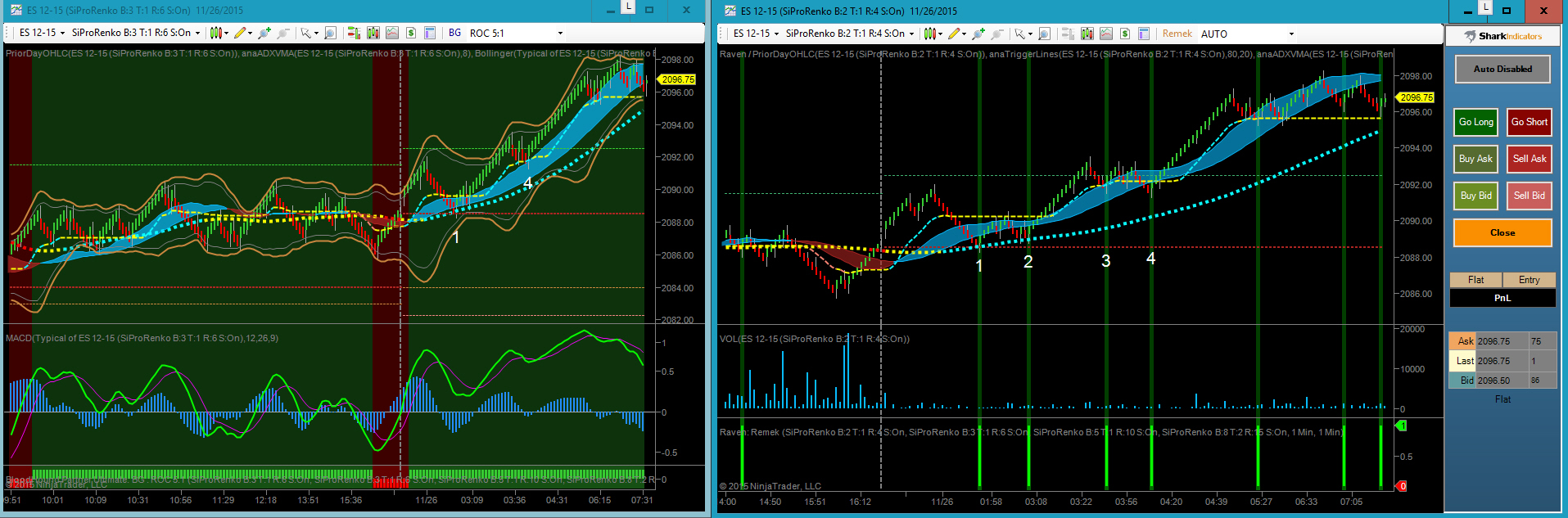Image resolution: width=1568 pixels, height=518 pixels.
Task: Toggle the Remek button in right chart toolbar
Action: click(1177, 34)
